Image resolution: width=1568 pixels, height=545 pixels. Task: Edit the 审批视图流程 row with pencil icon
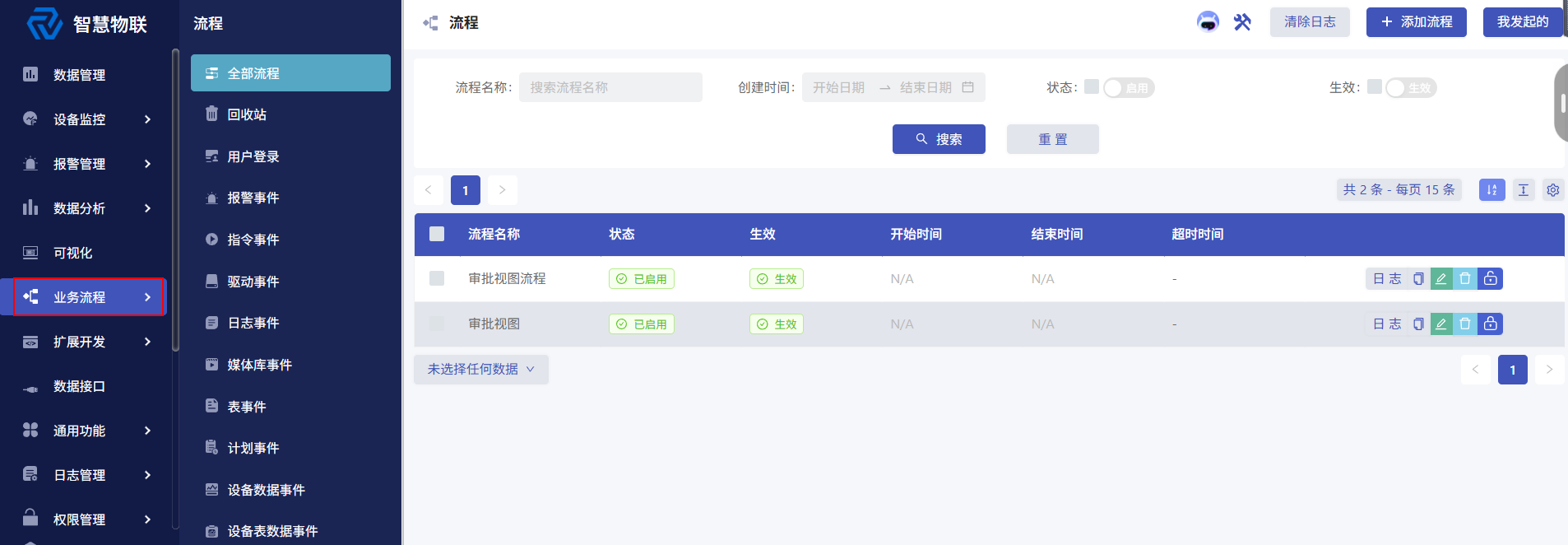(1441, 279)
